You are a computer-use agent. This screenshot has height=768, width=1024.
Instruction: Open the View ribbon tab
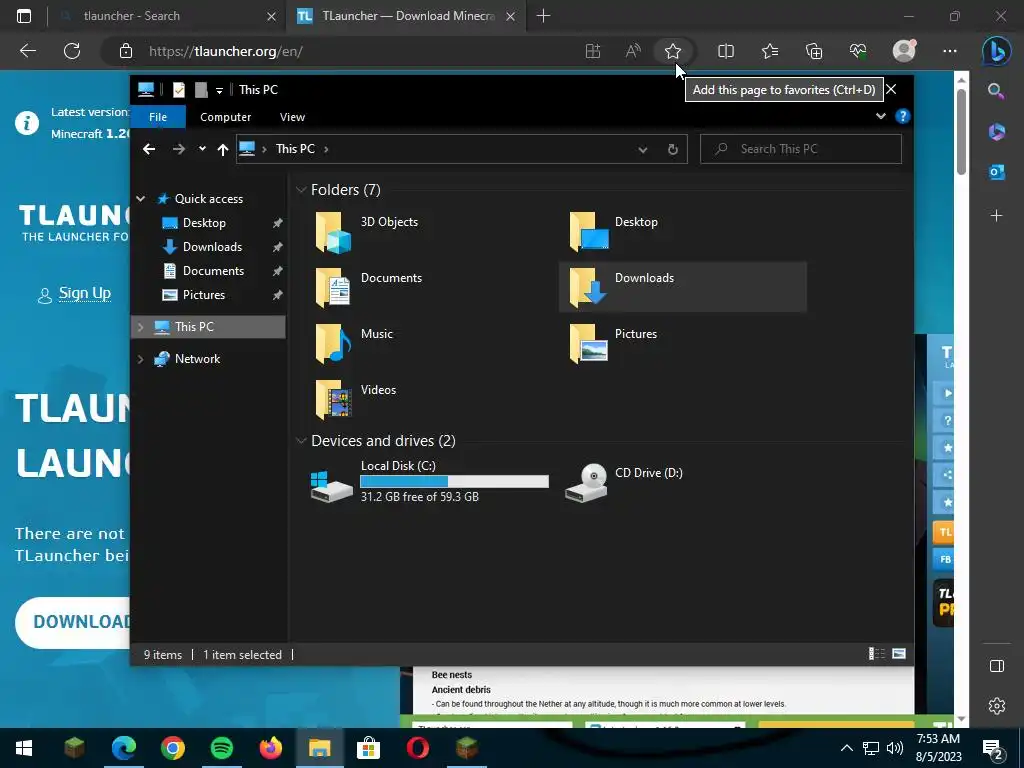[292, 117]
